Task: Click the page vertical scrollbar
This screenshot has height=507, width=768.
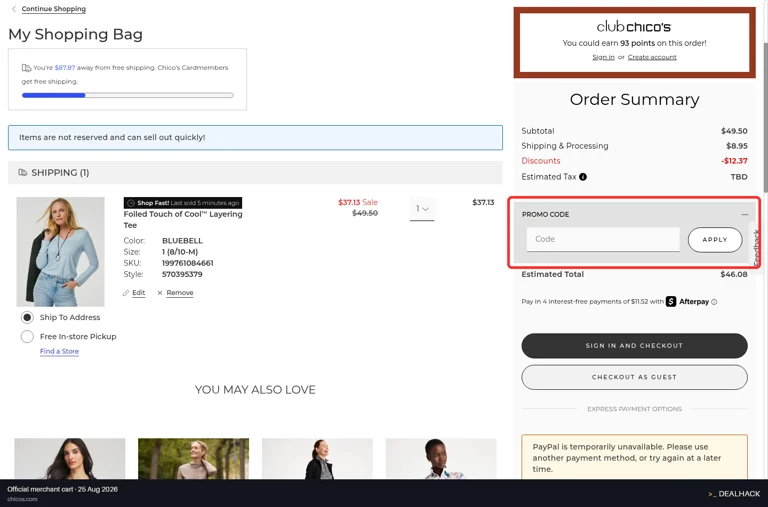Action: click(764, 118)
